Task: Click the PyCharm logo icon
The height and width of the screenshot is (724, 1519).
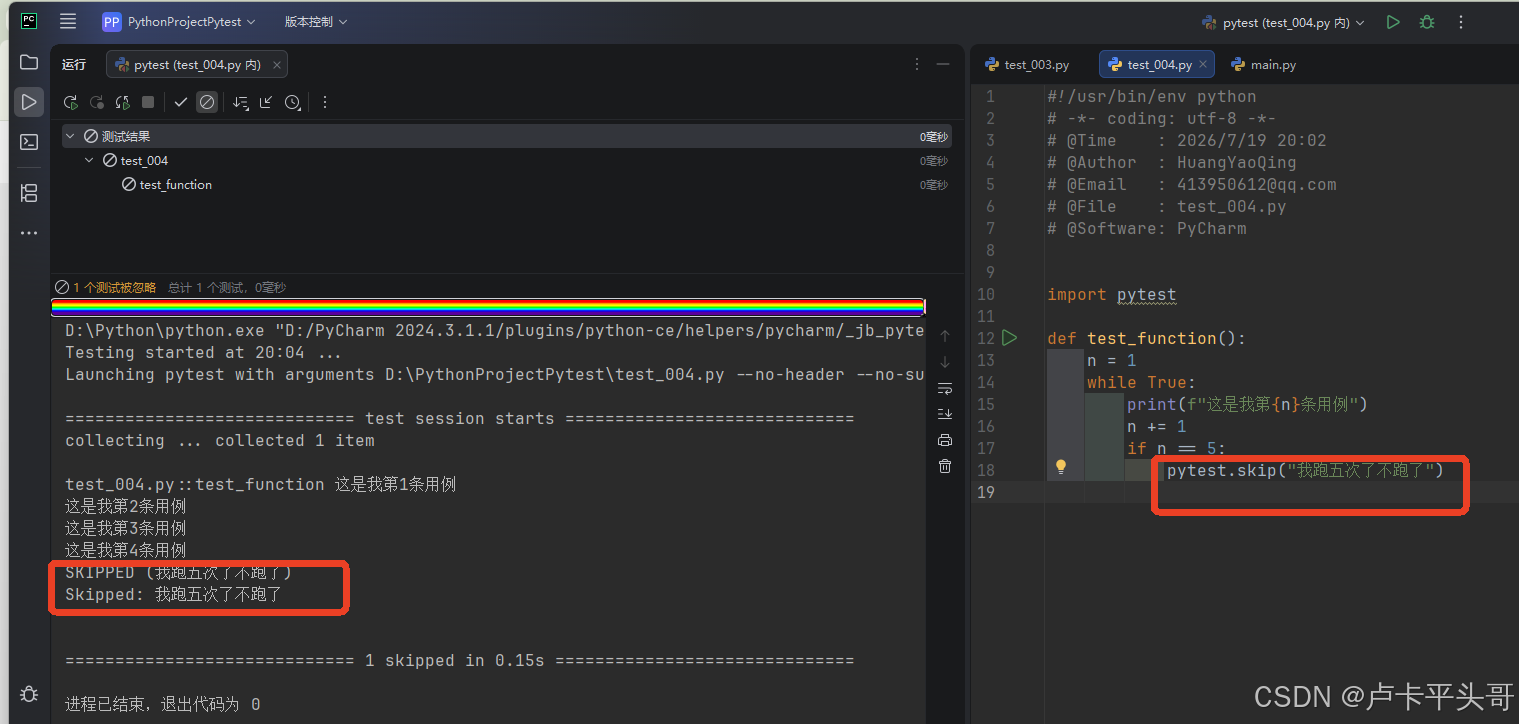Action: point(29,21)
